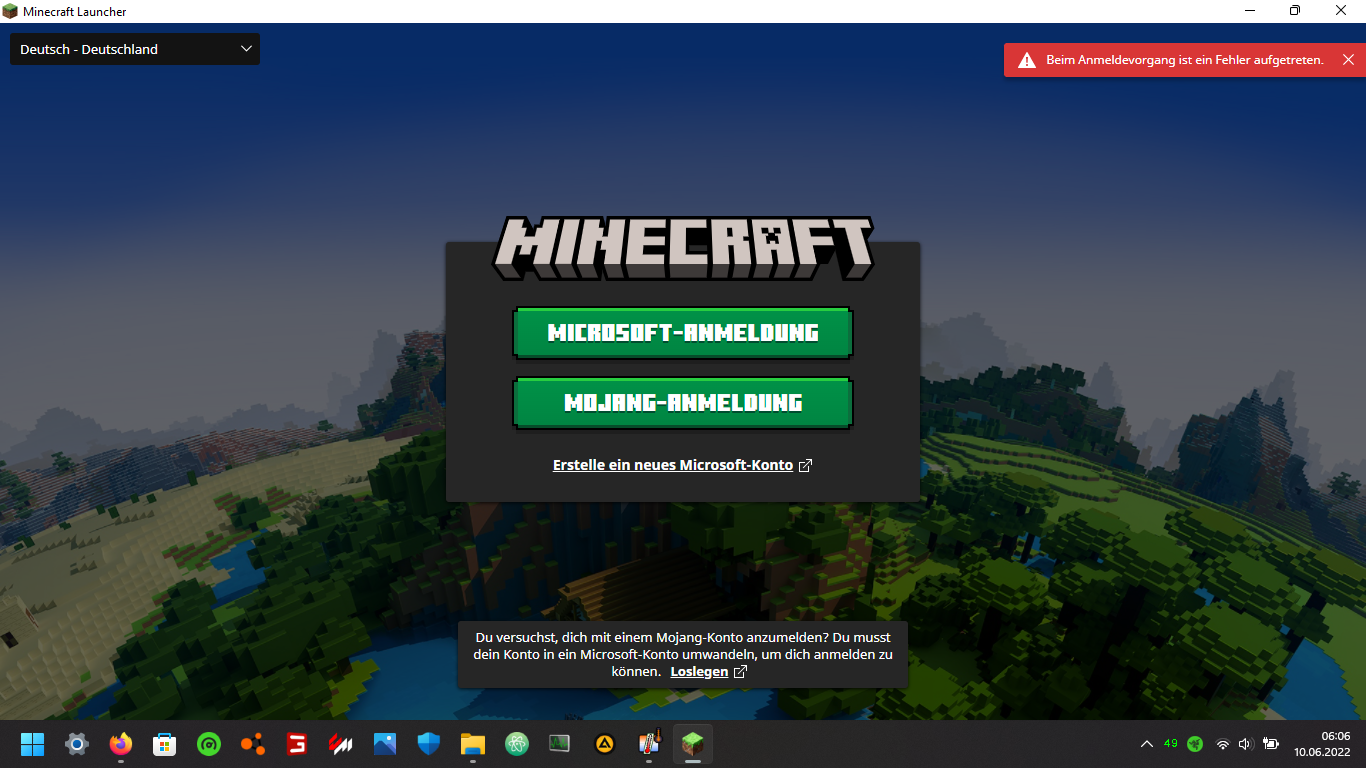
Task: Launch the red striped AMD-style app on the taskbar
Action: [x=341, y=744]
